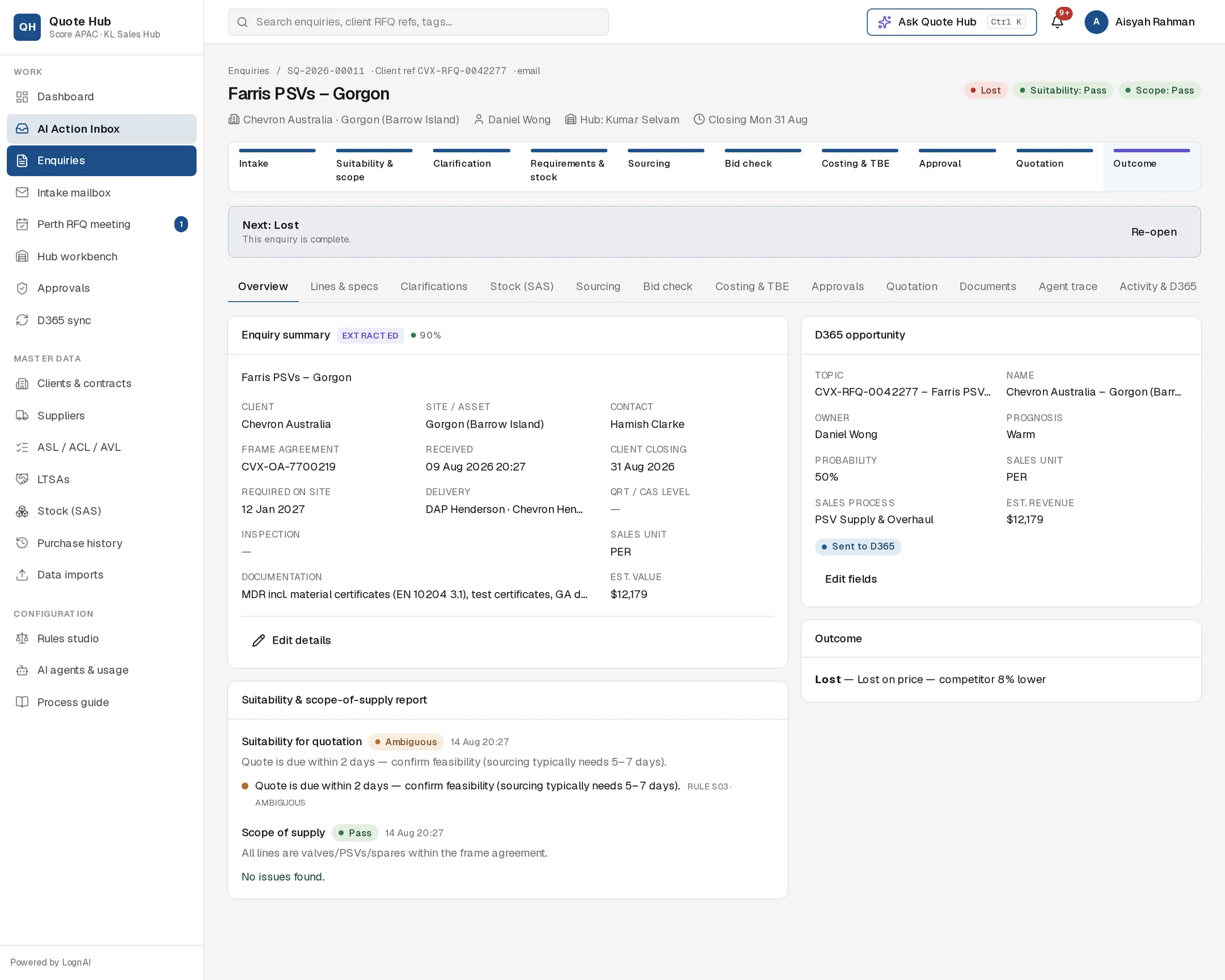The width and height of the screenshot is (1225, 980).
Task: Open Clients & contracts master data
Action: point(102,383)
